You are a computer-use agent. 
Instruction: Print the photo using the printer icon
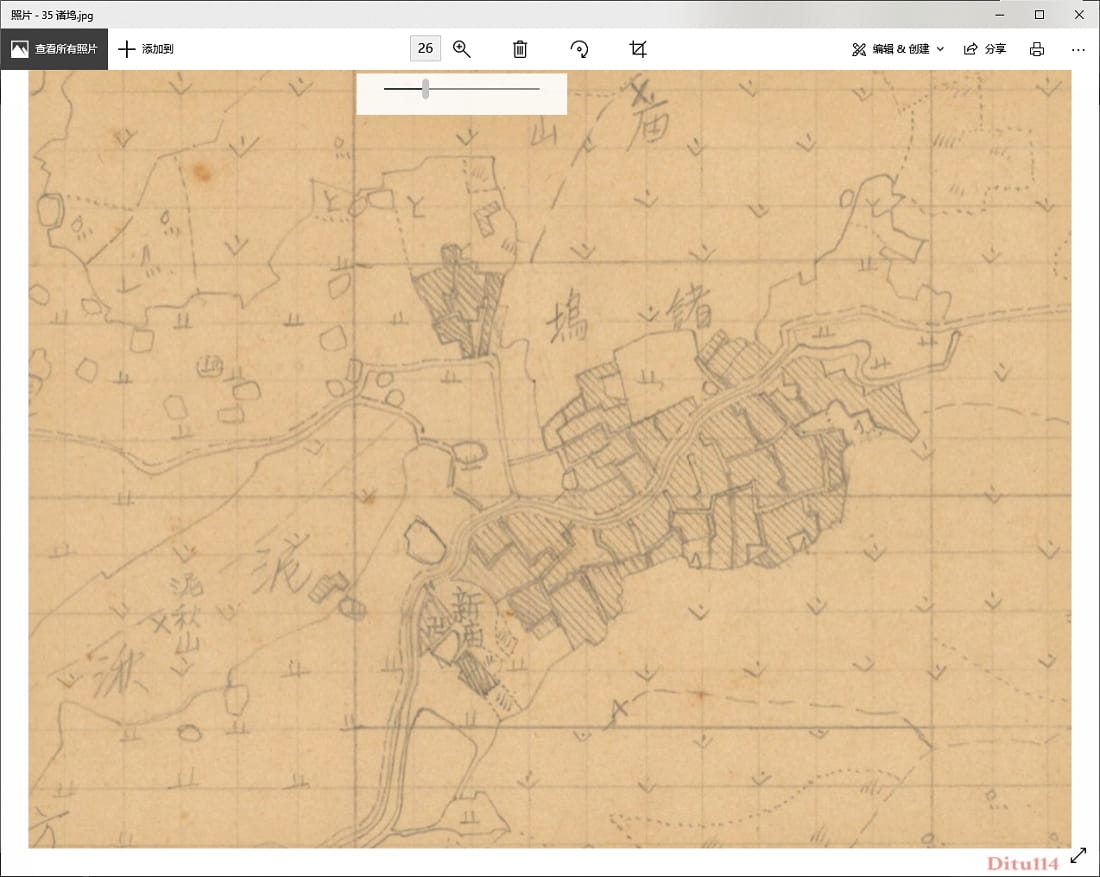click(x=1037, y=49)
